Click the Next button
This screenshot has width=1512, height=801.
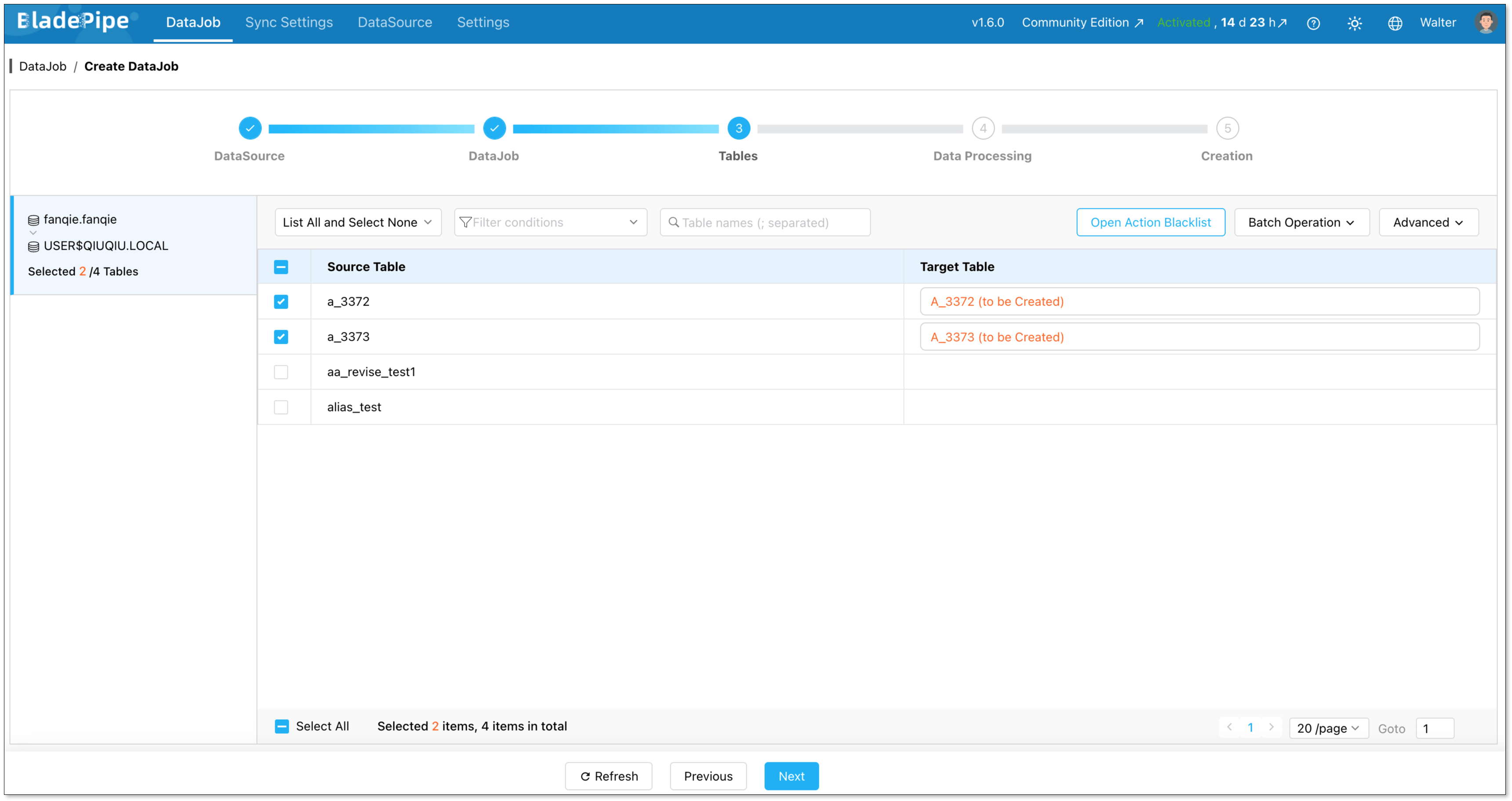791,776
